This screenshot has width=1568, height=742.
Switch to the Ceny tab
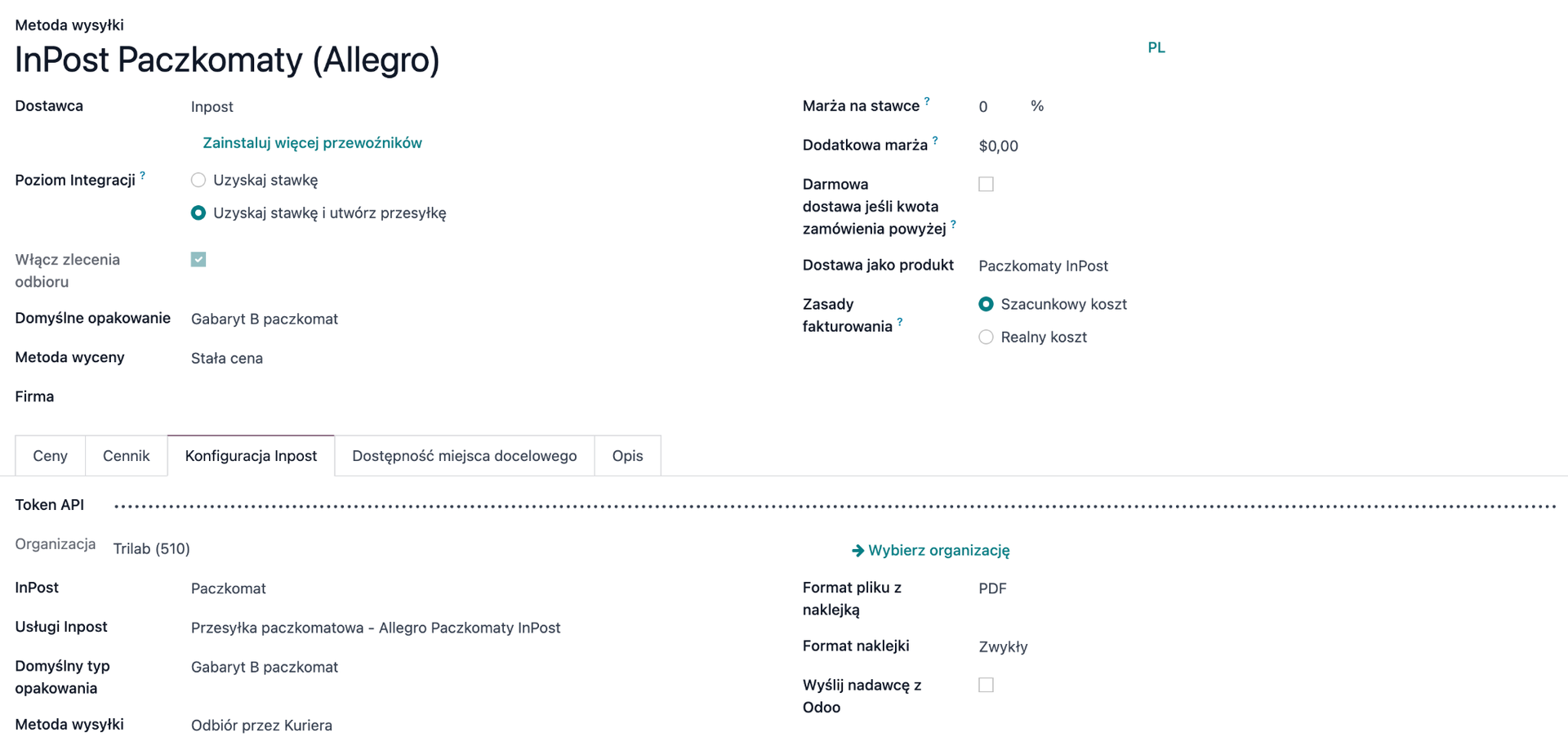tap(50, 456)
